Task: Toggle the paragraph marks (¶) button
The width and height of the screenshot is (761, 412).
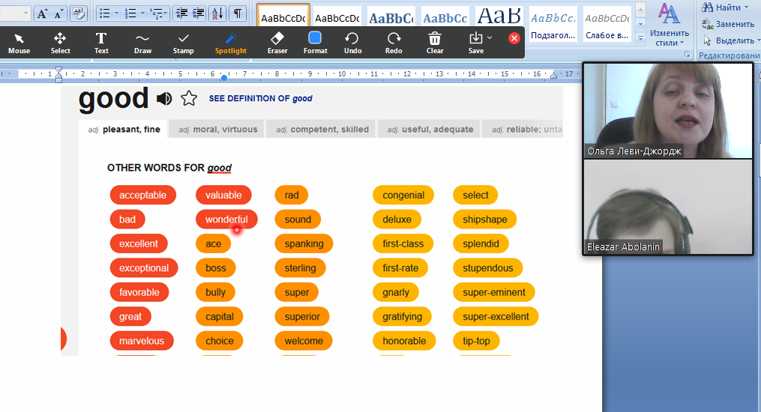Action: [237, 14]
